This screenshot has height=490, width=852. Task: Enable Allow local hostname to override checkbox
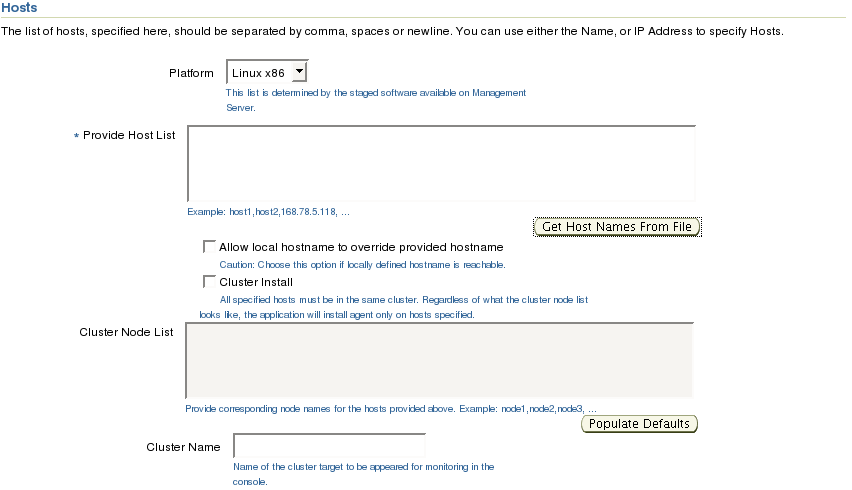(209, 247)
